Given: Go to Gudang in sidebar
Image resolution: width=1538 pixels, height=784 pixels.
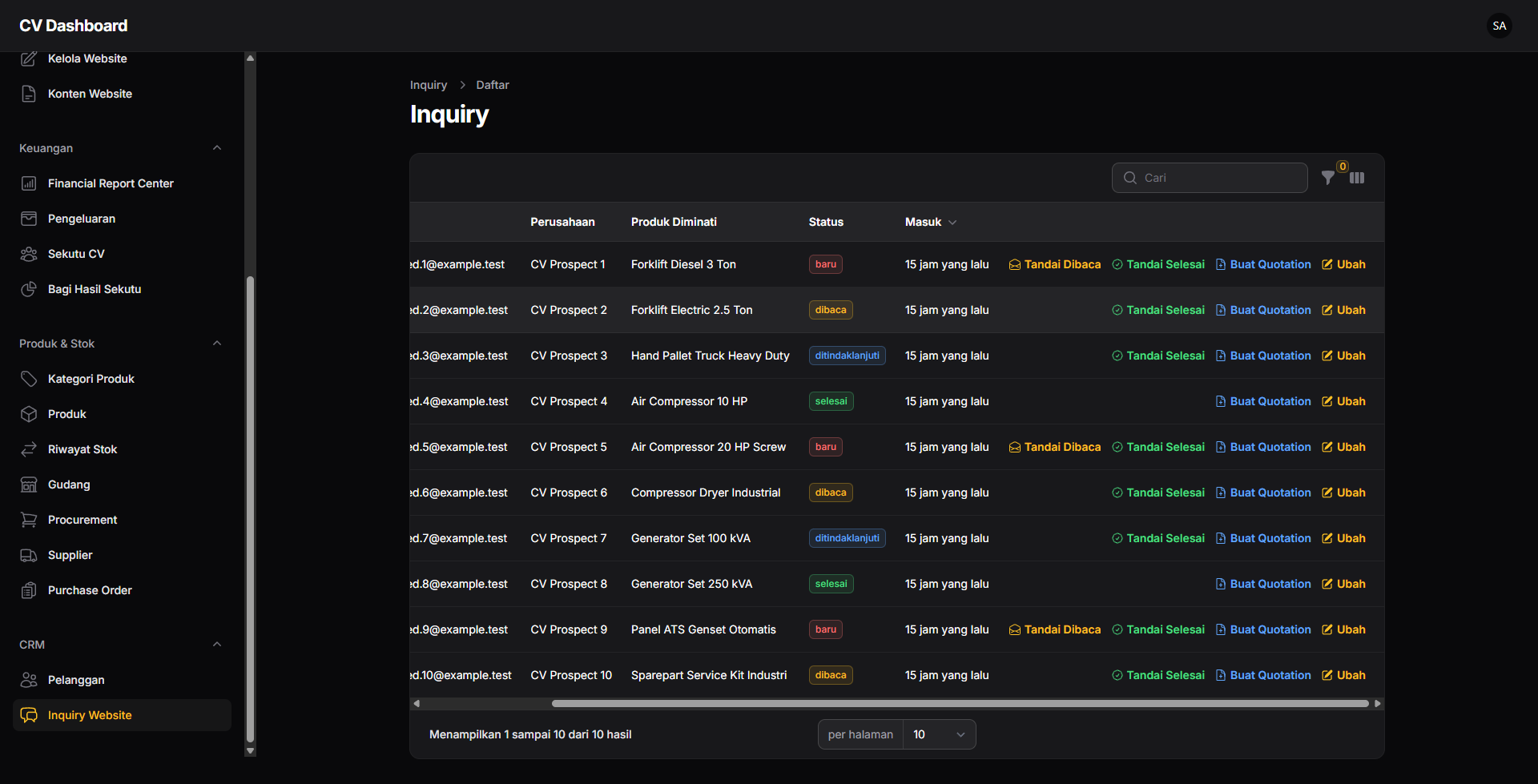Looking at the screenshot, I should click(x=69, y=484).
